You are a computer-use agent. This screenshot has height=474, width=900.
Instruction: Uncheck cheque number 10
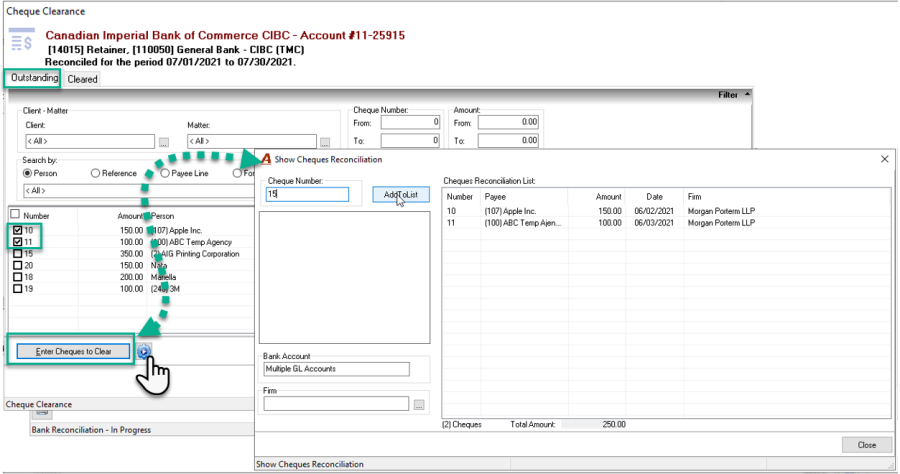18,230
